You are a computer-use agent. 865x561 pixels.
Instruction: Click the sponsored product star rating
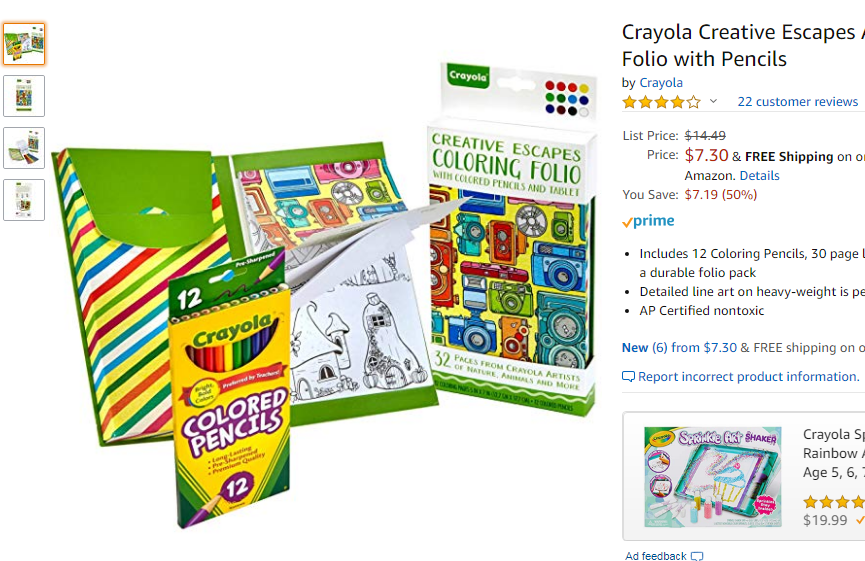click(x=834, y=502)
